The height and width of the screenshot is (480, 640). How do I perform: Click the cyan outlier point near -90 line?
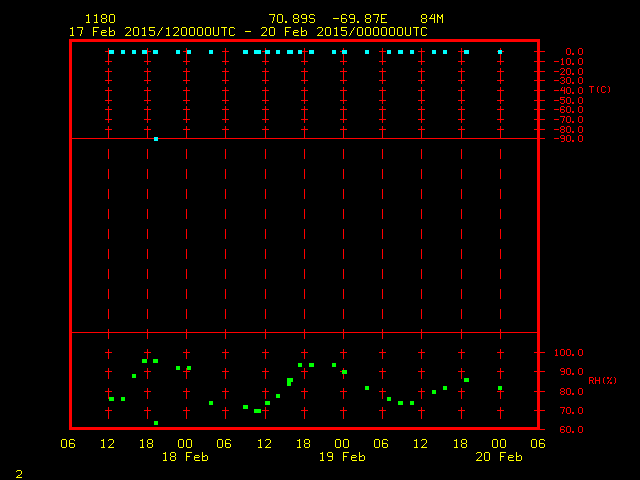(x=156, y=139)
